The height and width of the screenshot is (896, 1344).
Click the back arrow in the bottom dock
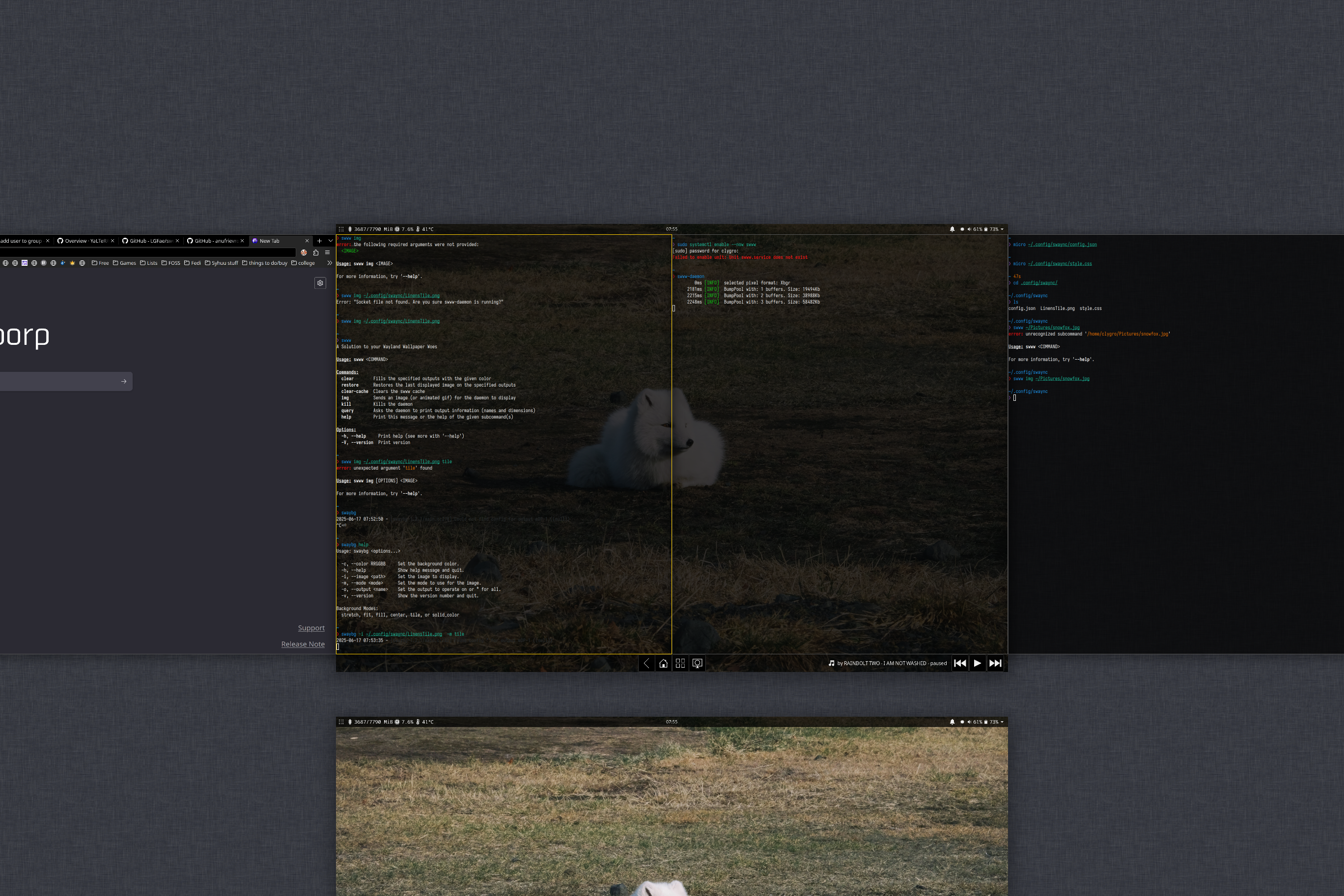coord(646,663)
